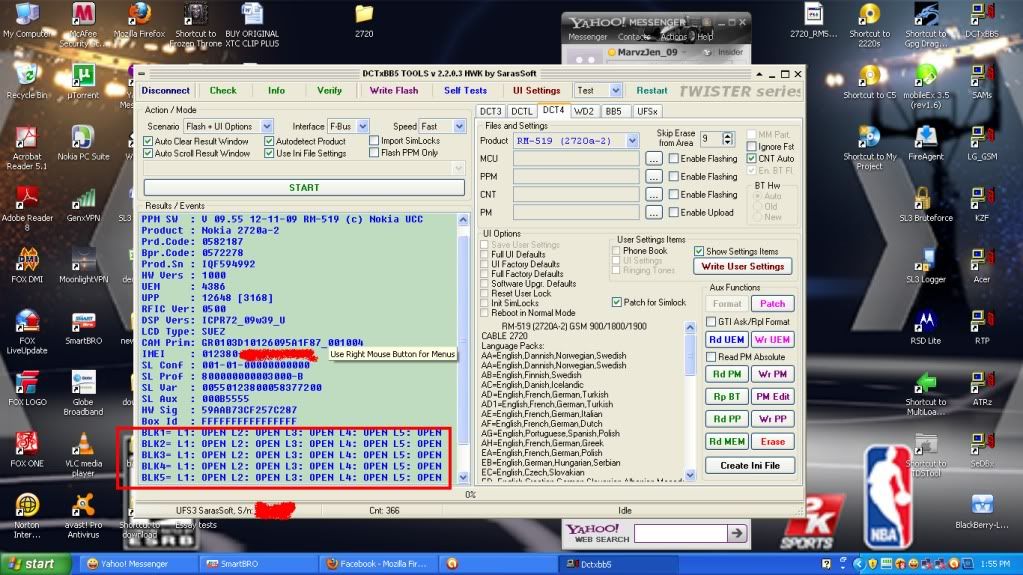1023x575 pixels.
Task: Switch to the UFSx tab
Action: pyautogui.click(x=647, y=112)
